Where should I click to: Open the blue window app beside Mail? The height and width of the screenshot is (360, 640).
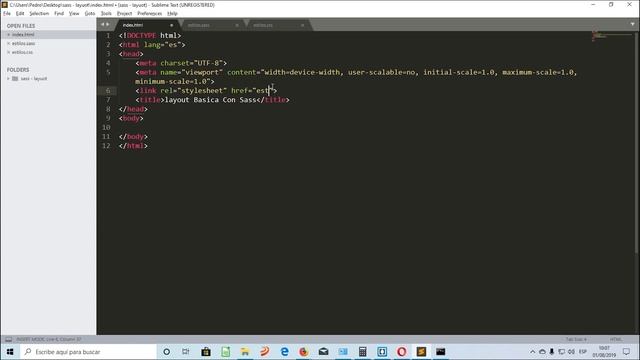click(343, 351)
